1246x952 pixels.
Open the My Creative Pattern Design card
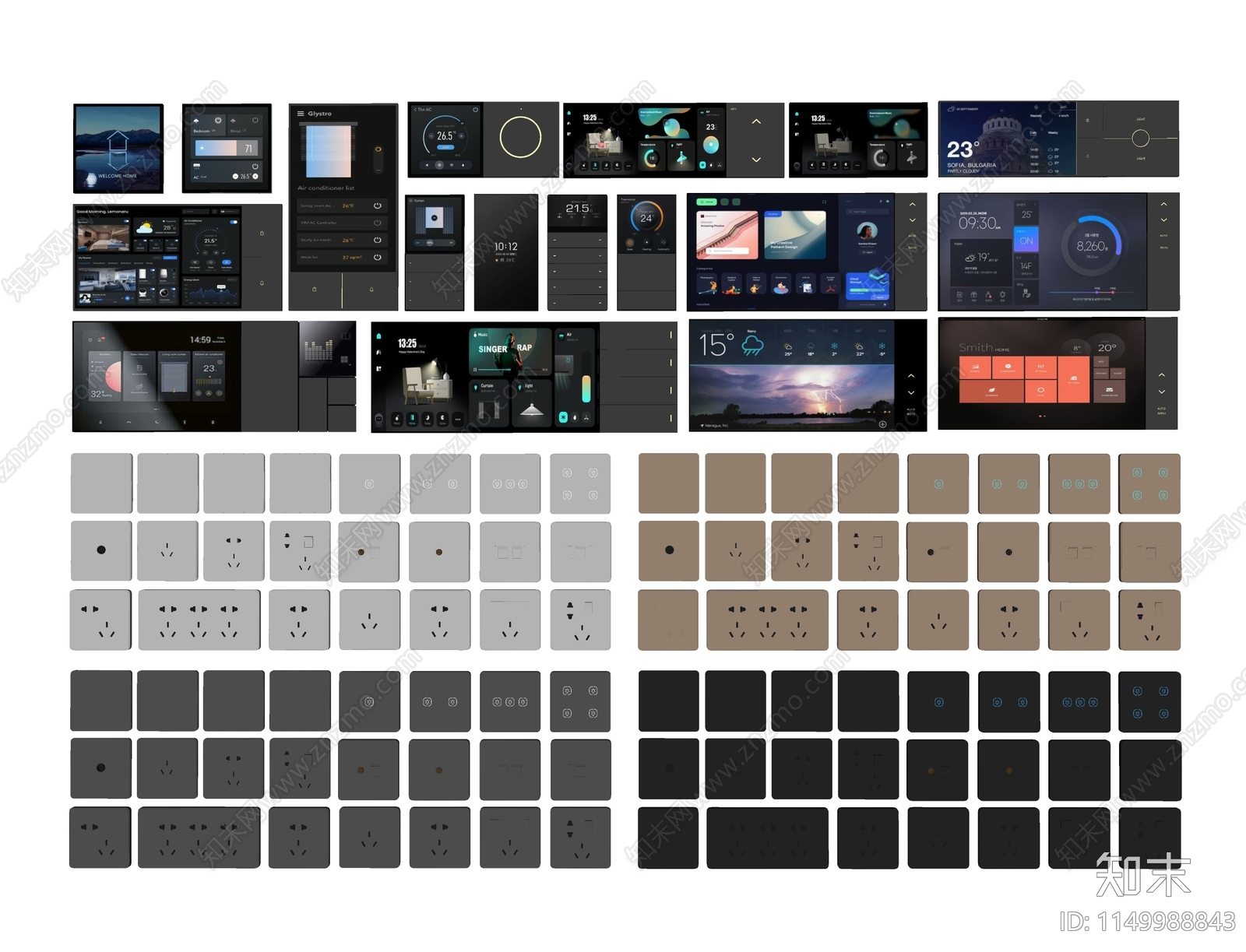click(794, 234)
